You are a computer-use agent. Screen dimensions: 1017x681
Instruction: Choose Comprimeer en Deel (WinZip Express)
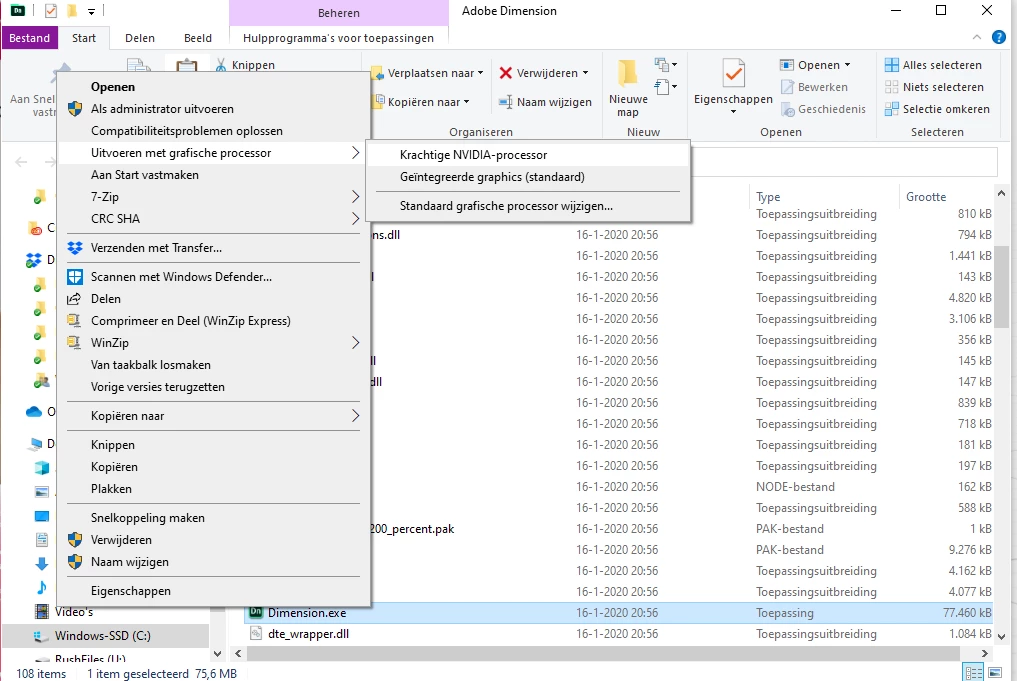pyautogui.click(x=214, y=321)
